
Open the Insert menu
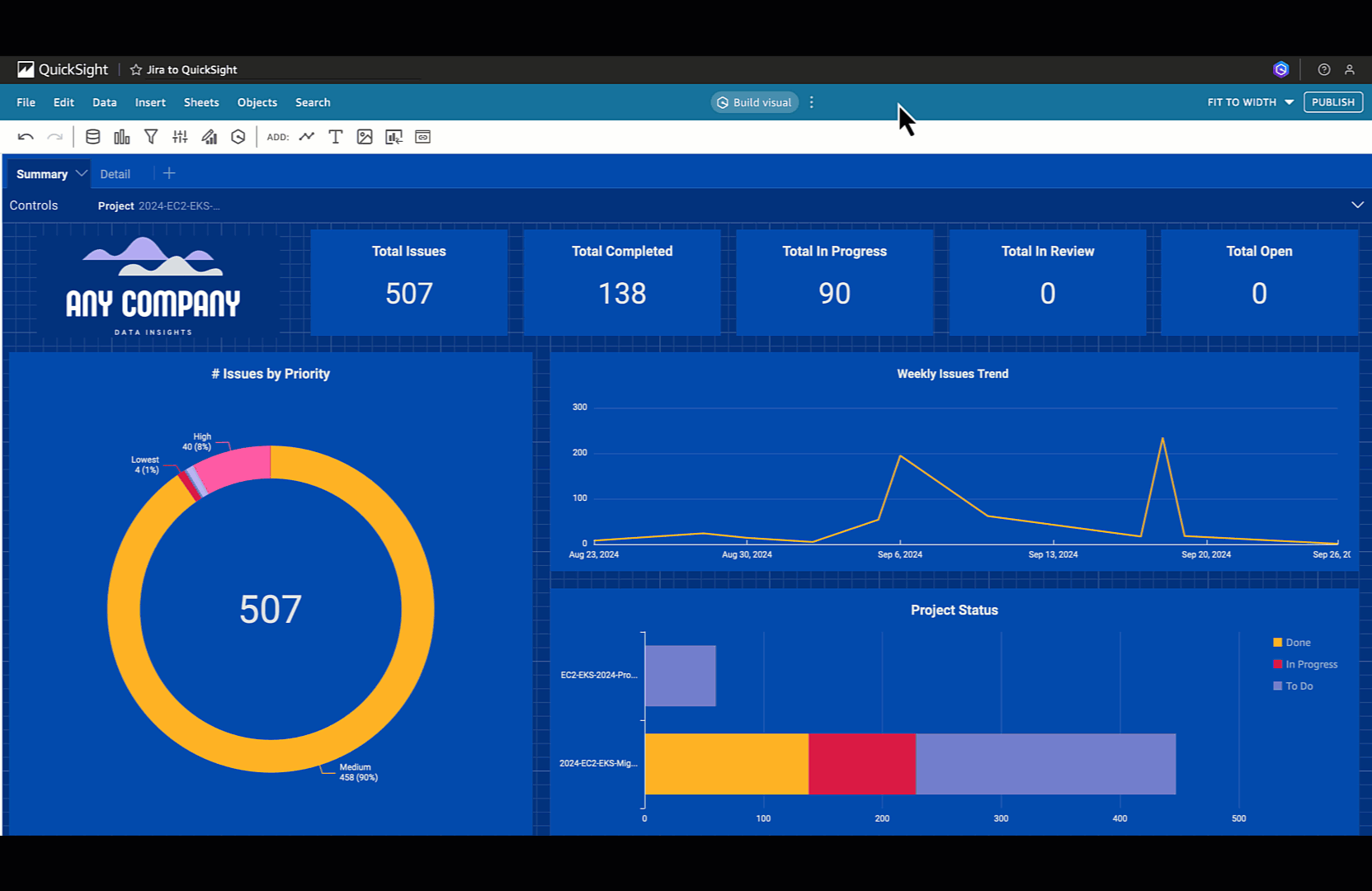click(x=150, y=102)
